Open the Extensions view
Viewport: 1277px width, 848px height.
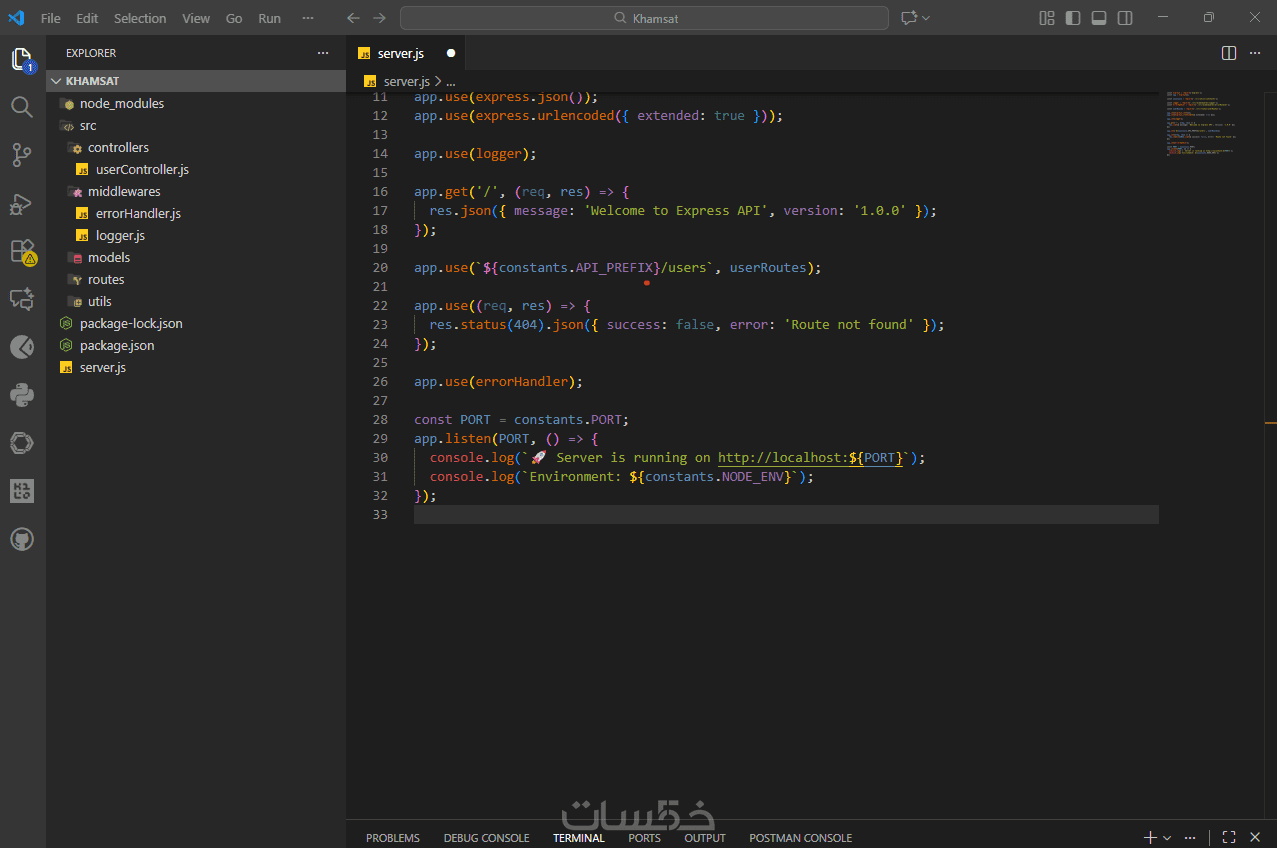22,251
